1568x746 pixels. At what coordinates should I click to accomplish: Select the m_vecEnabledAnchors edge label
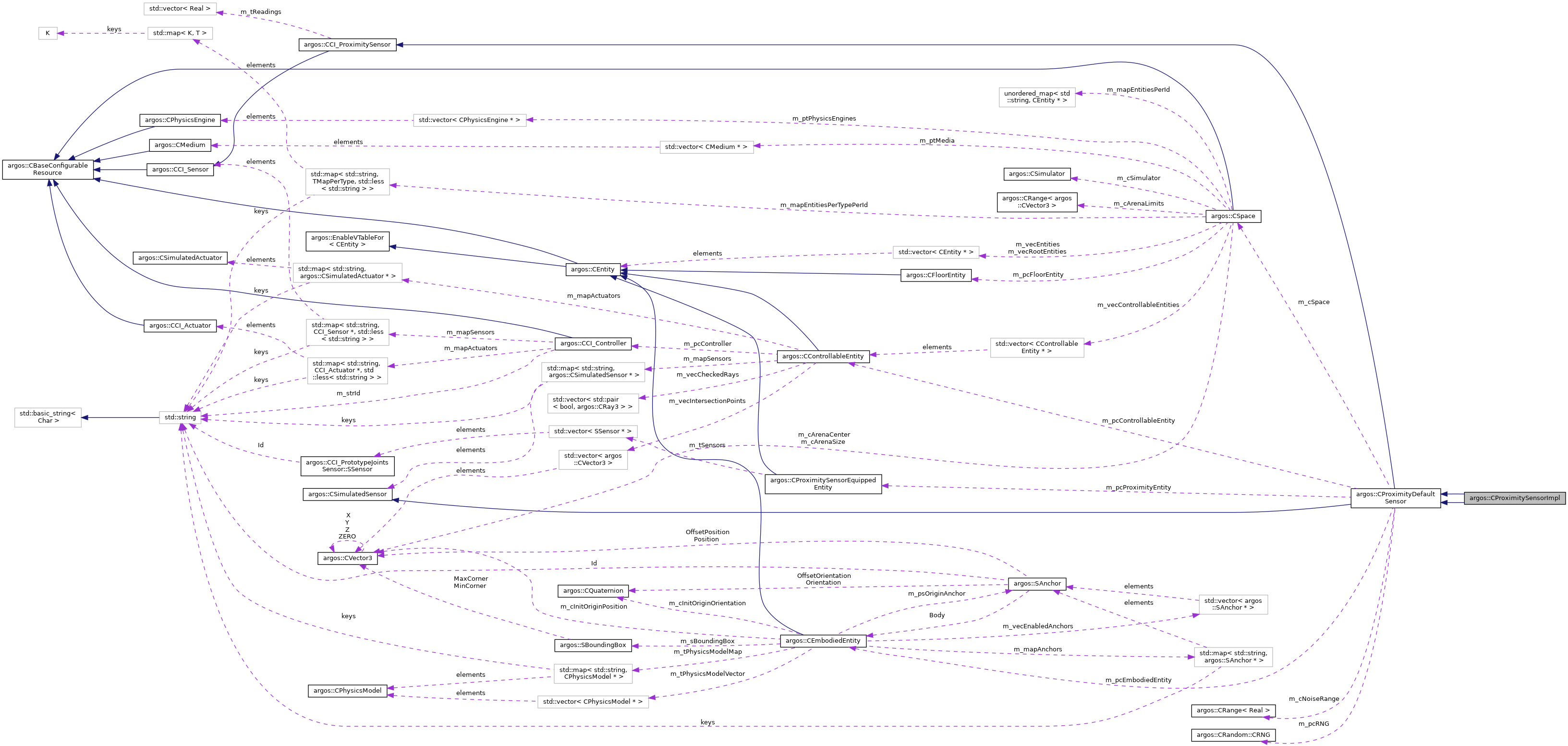tap(1037, 627)
